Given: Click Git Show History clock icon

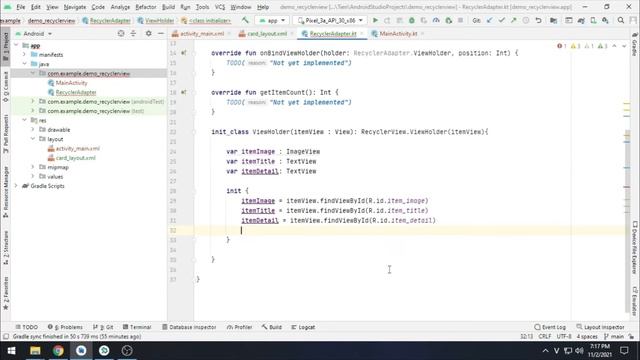Looking at the screenshot, I should tap(526, 20).
